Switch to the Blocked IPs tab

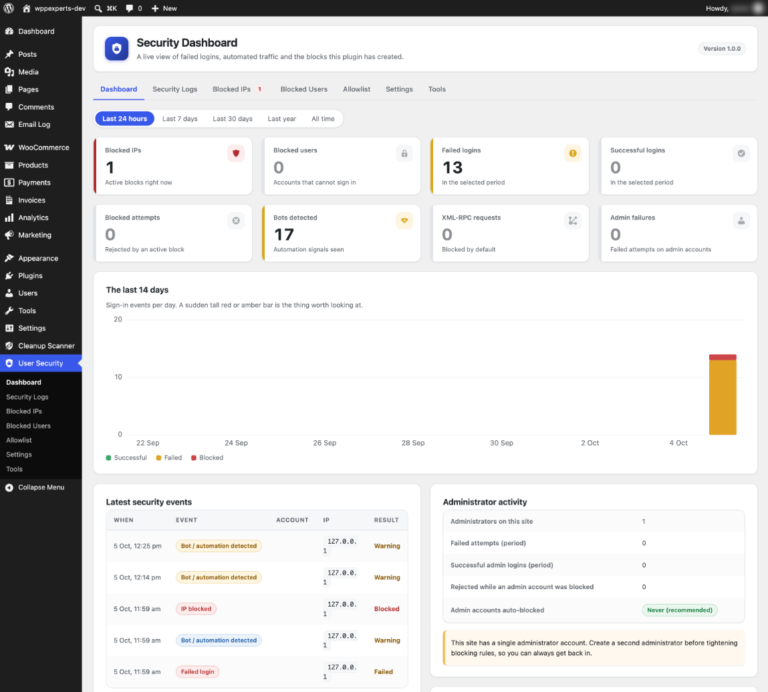pos(238,89)
